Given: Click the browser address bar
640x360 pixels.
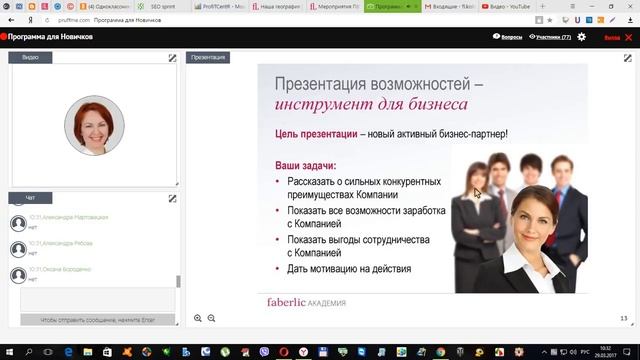Looking at the screenshot, I should [286, 20].
